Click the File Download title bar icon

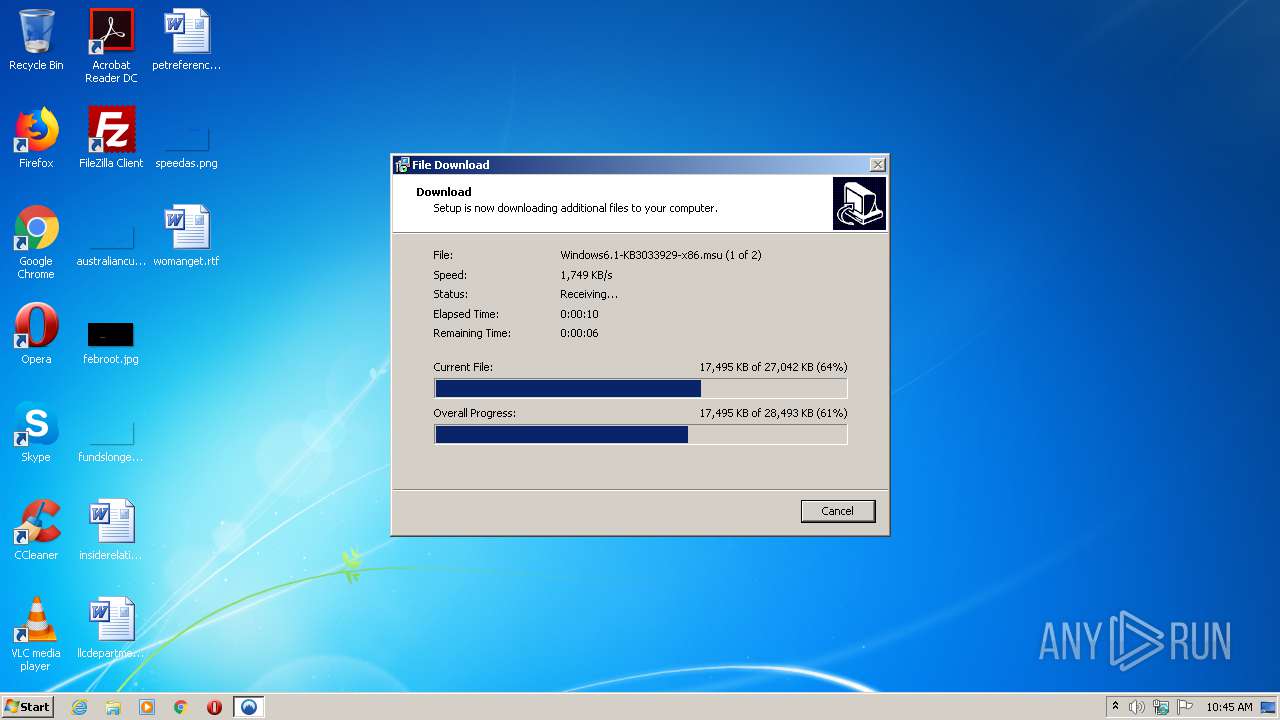(x=402, y=165)
